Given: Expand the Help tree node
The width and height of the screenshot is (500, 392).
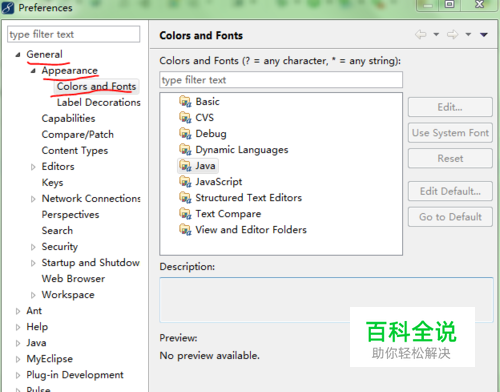Looking at the screenshot, I should coord(18,327).
